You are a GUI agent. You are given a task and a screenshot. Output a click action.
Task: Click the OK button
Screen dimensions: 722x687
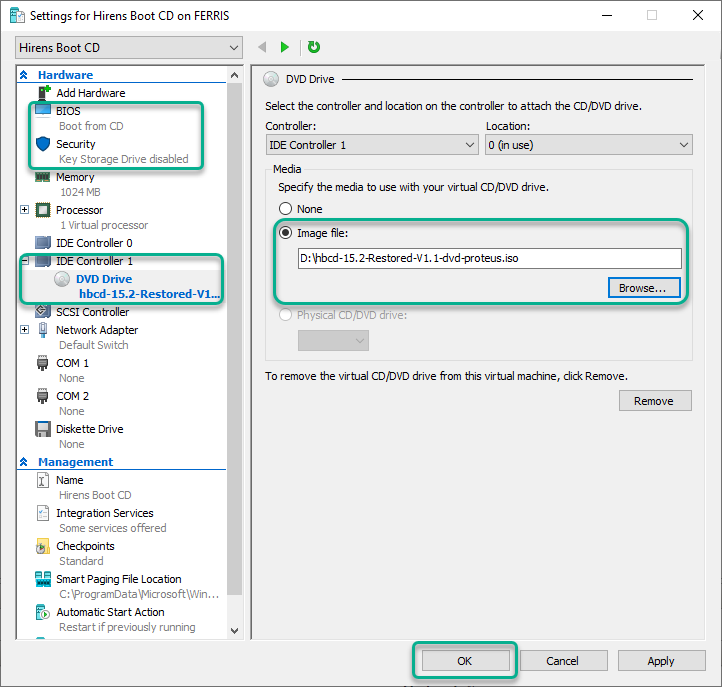click(x=466, y=661)
